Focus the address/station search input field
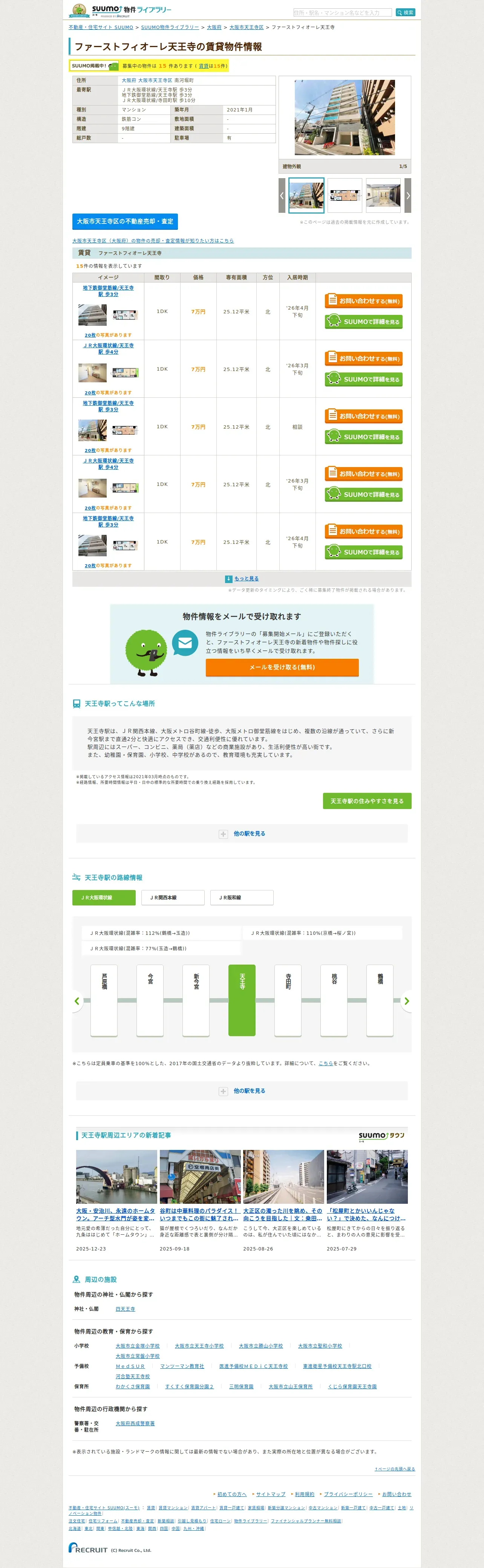The image size is (484, 1568). 343,12
